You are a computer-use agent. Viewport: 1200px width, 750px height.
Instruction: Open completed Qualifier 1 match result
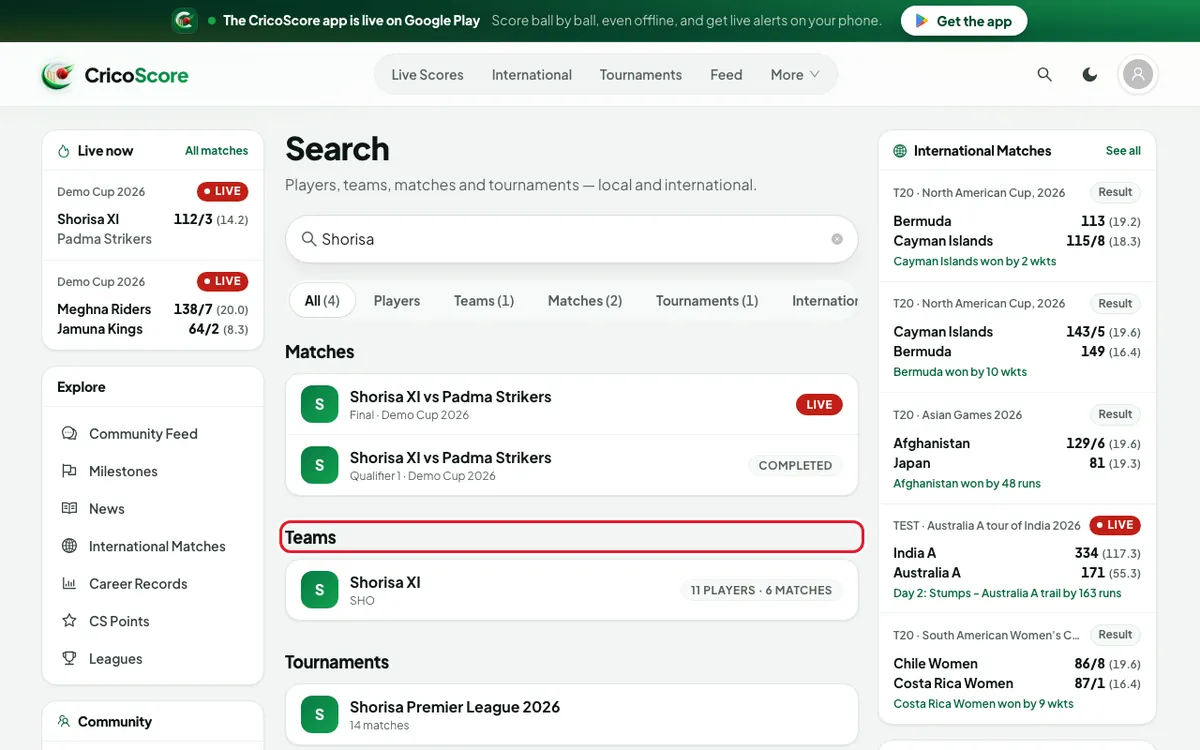[572, 465]
